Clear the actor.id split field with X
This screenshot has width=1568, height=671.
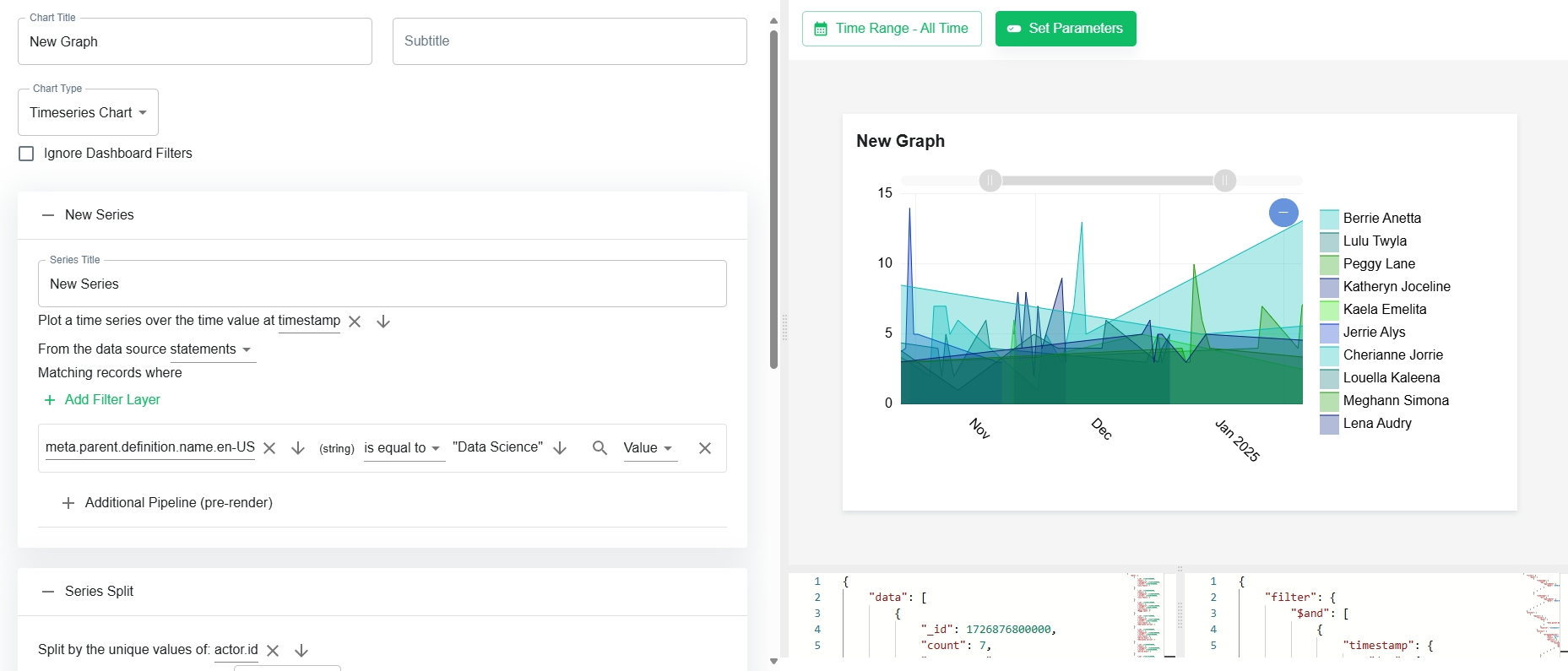273,651
